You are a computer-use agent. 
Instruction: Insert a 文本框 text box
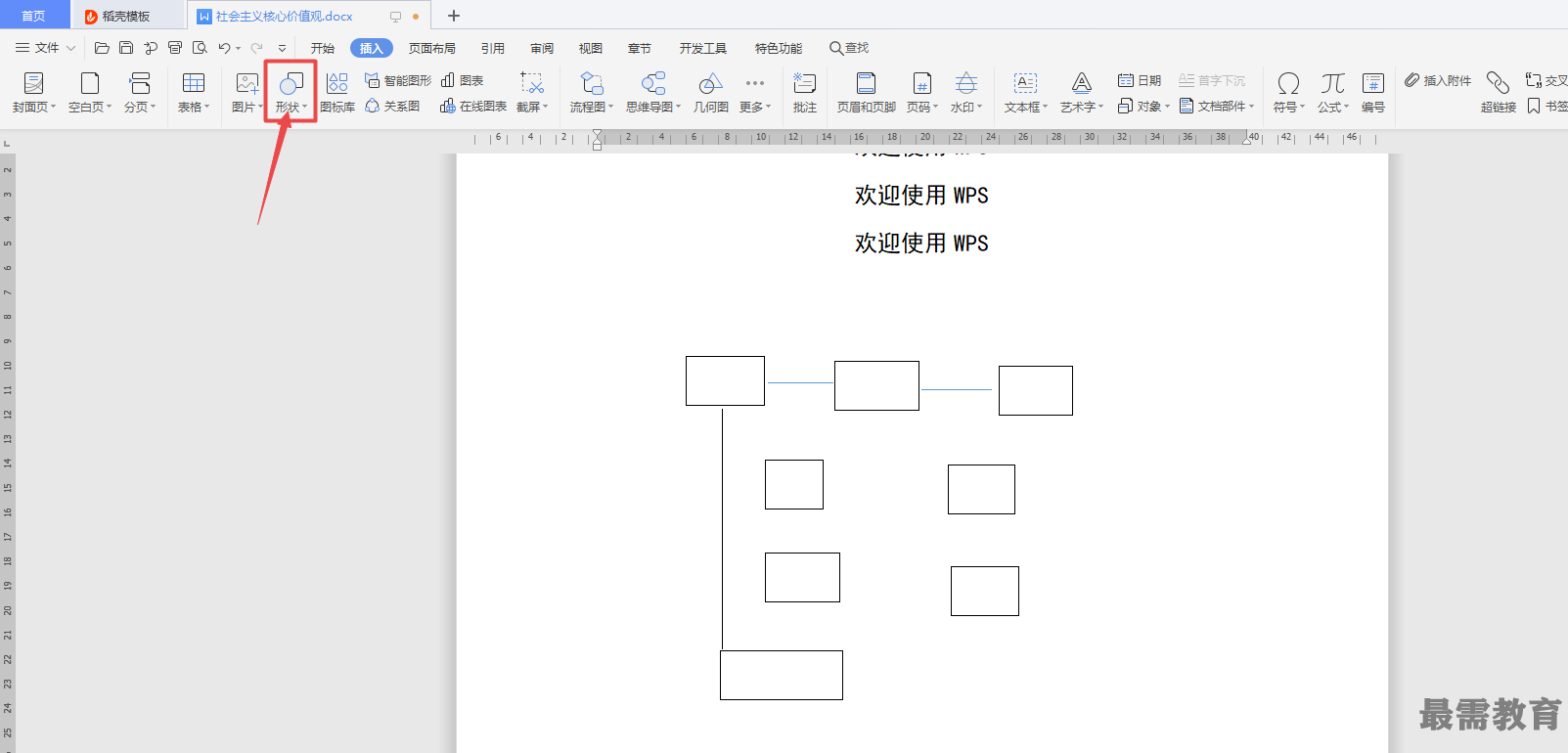point(1025,93)
